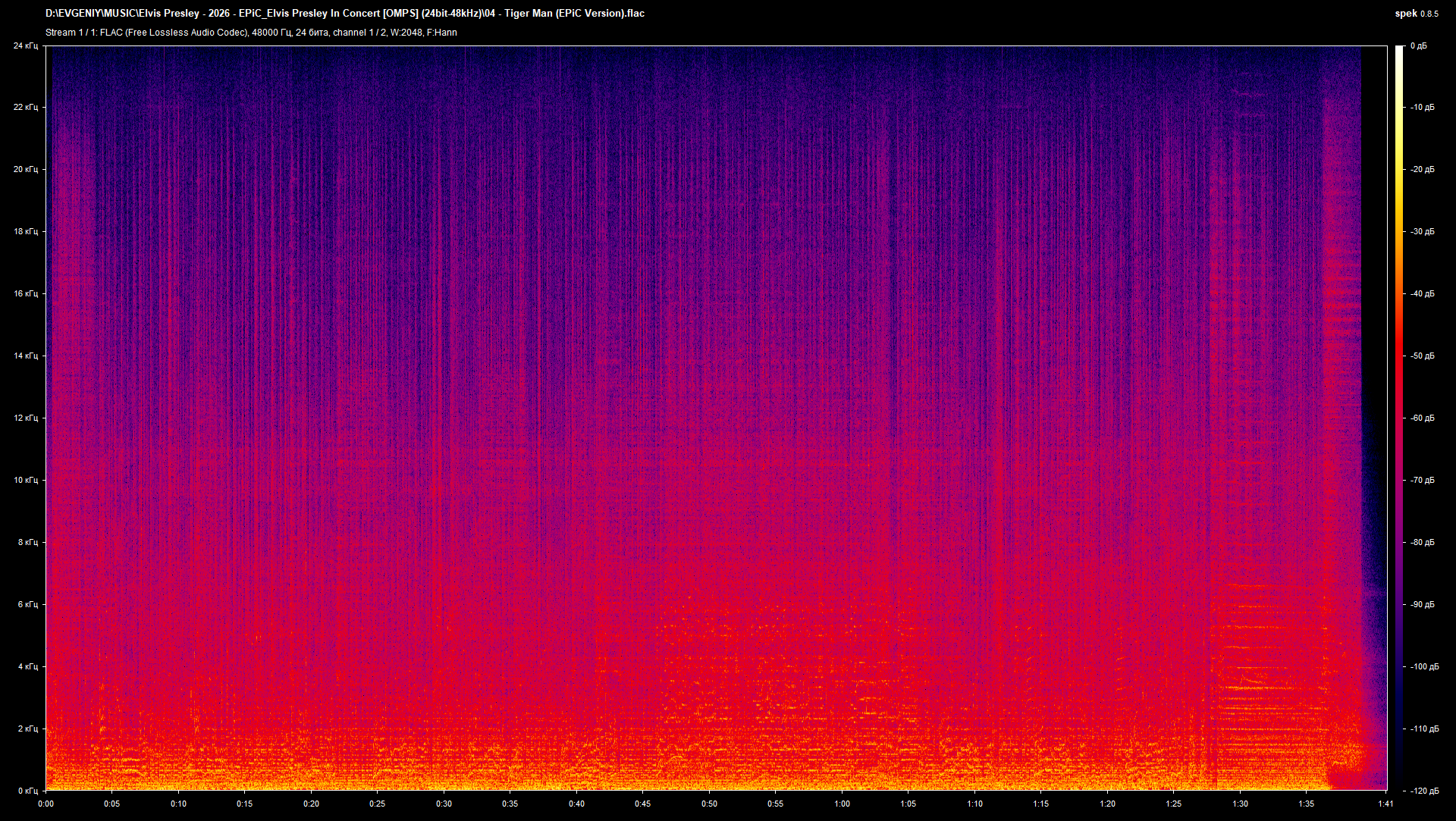The height and width of the screenshot is (821, 1456).
Task: Click the 10 кГц frequency axis label
Action: coord(26,481)
